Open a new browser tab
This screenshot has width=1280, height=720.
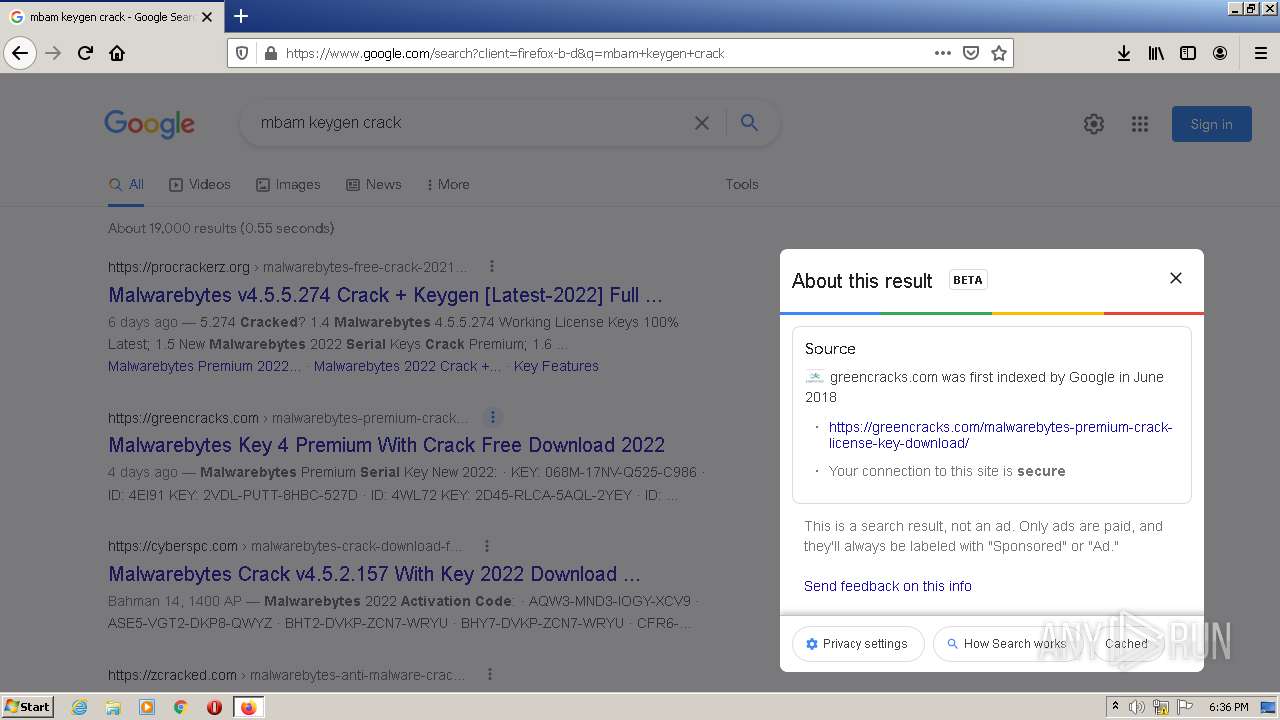(x=241, y=16)
